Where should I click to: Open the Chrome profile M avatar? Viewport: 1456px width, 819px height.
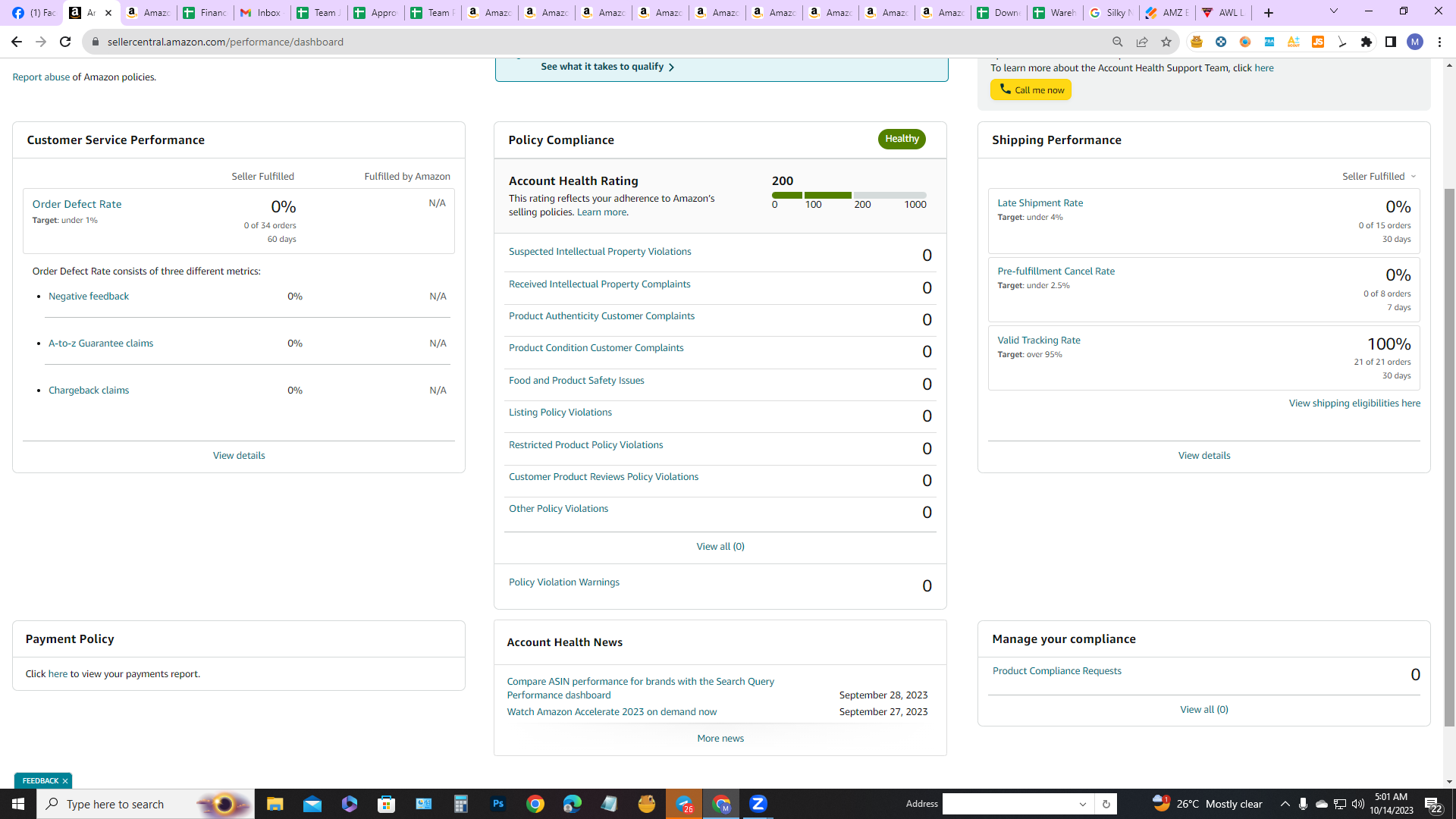[1414, 42]
